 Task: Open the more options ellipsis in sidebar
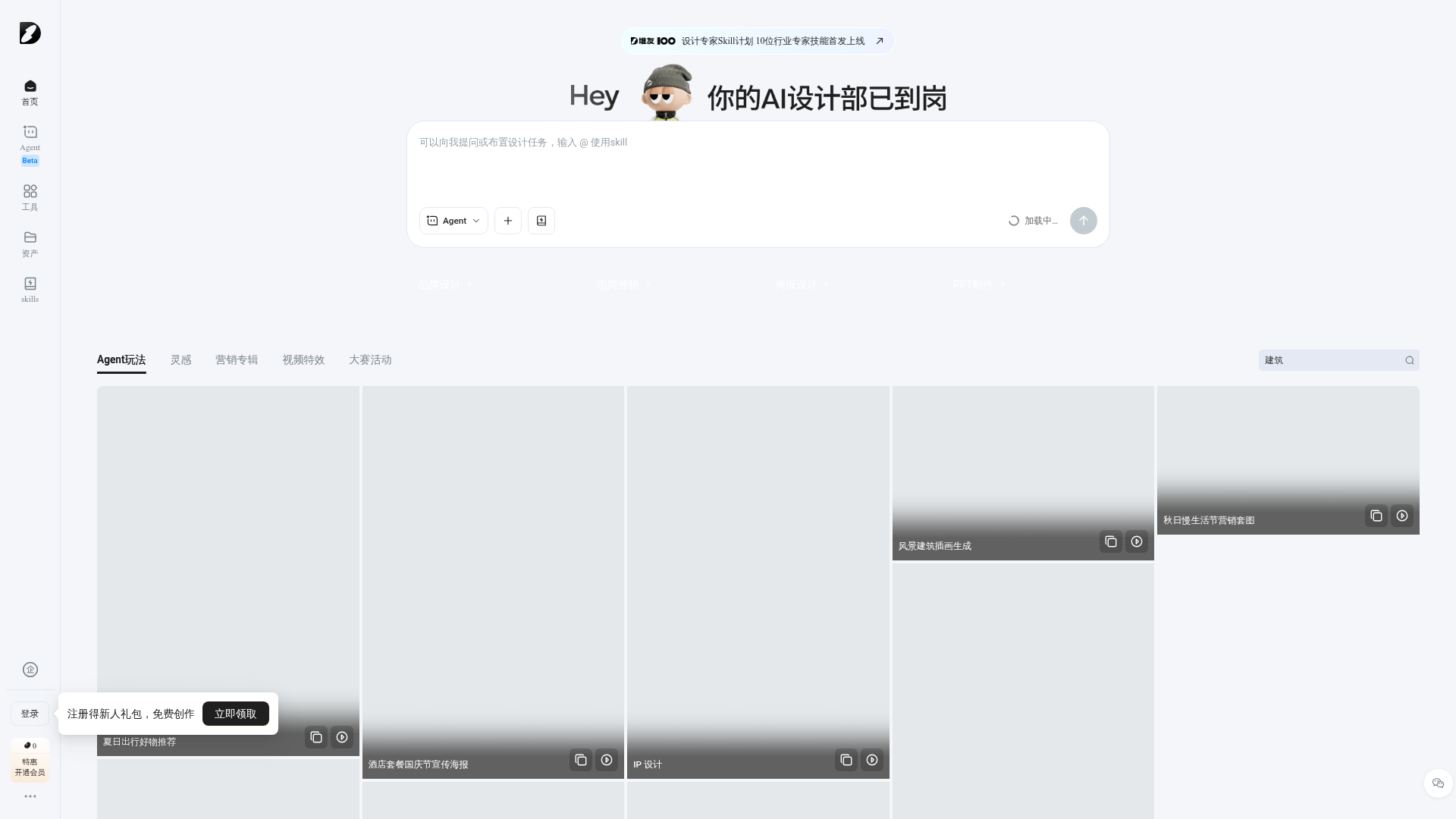(30, 796)
